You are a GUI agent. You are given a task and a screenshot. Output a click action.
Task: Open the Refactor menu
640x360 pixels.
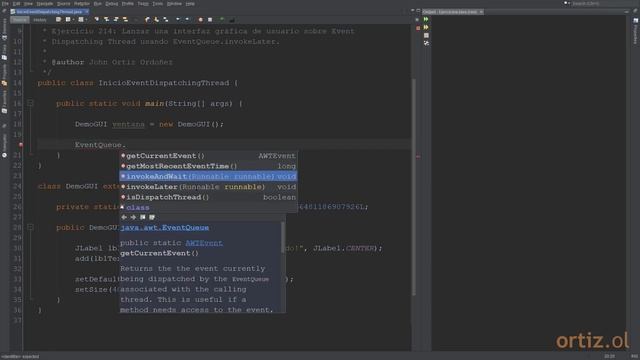(82, 4)
